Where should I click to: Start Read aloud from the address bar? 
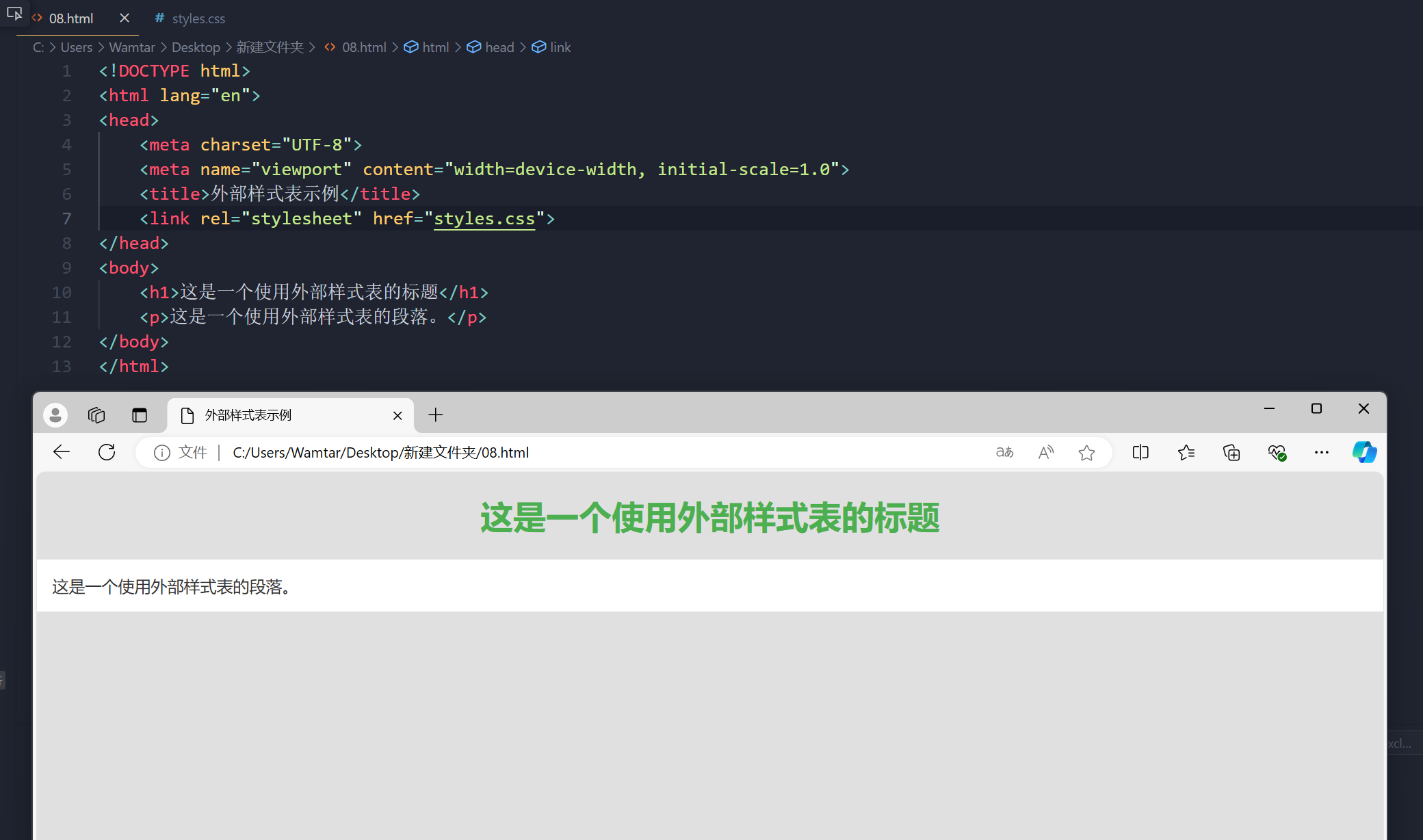(x=1045, y=452)
